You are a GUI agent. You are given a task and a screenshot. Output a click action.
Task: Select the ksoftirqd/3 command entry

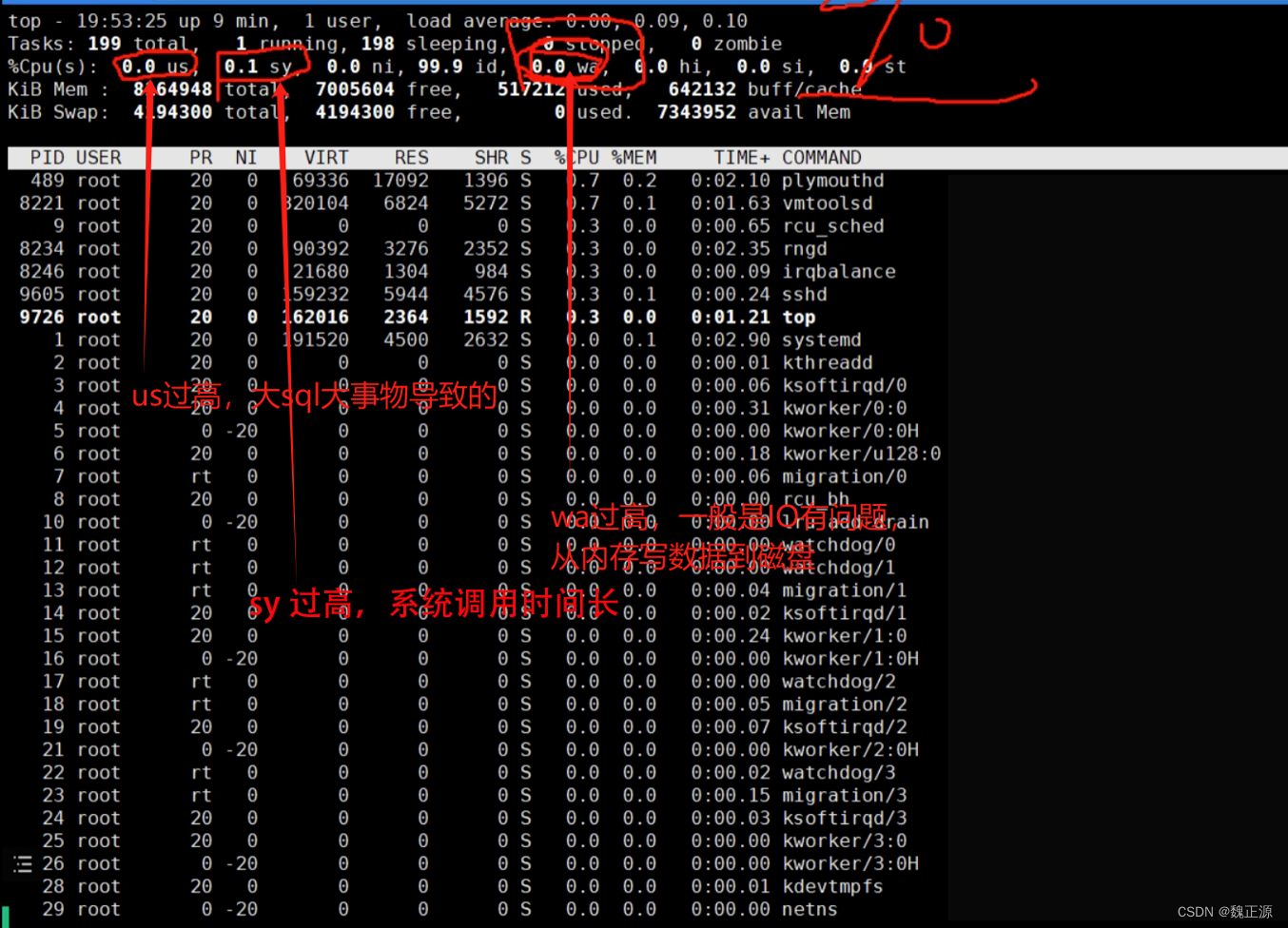[x=845, y=819]
